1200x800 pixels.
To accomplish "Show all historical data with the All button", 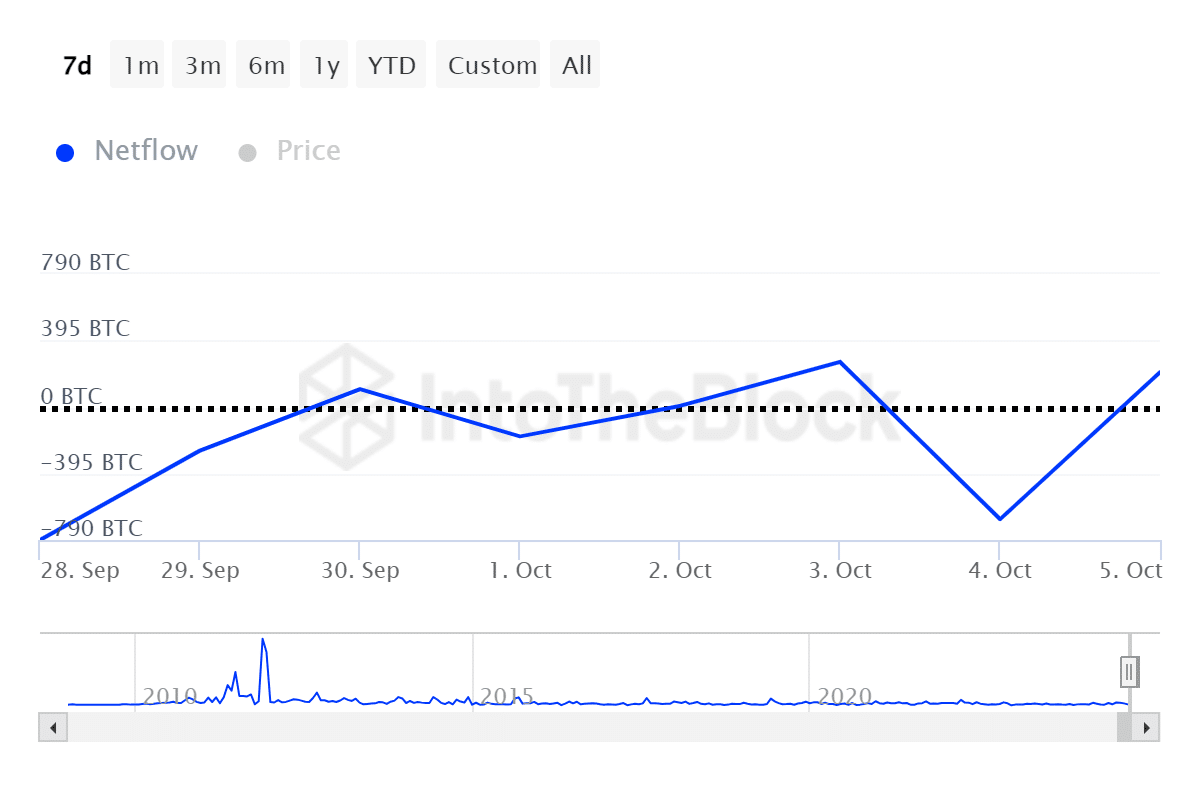I will (x=575, y=64).
